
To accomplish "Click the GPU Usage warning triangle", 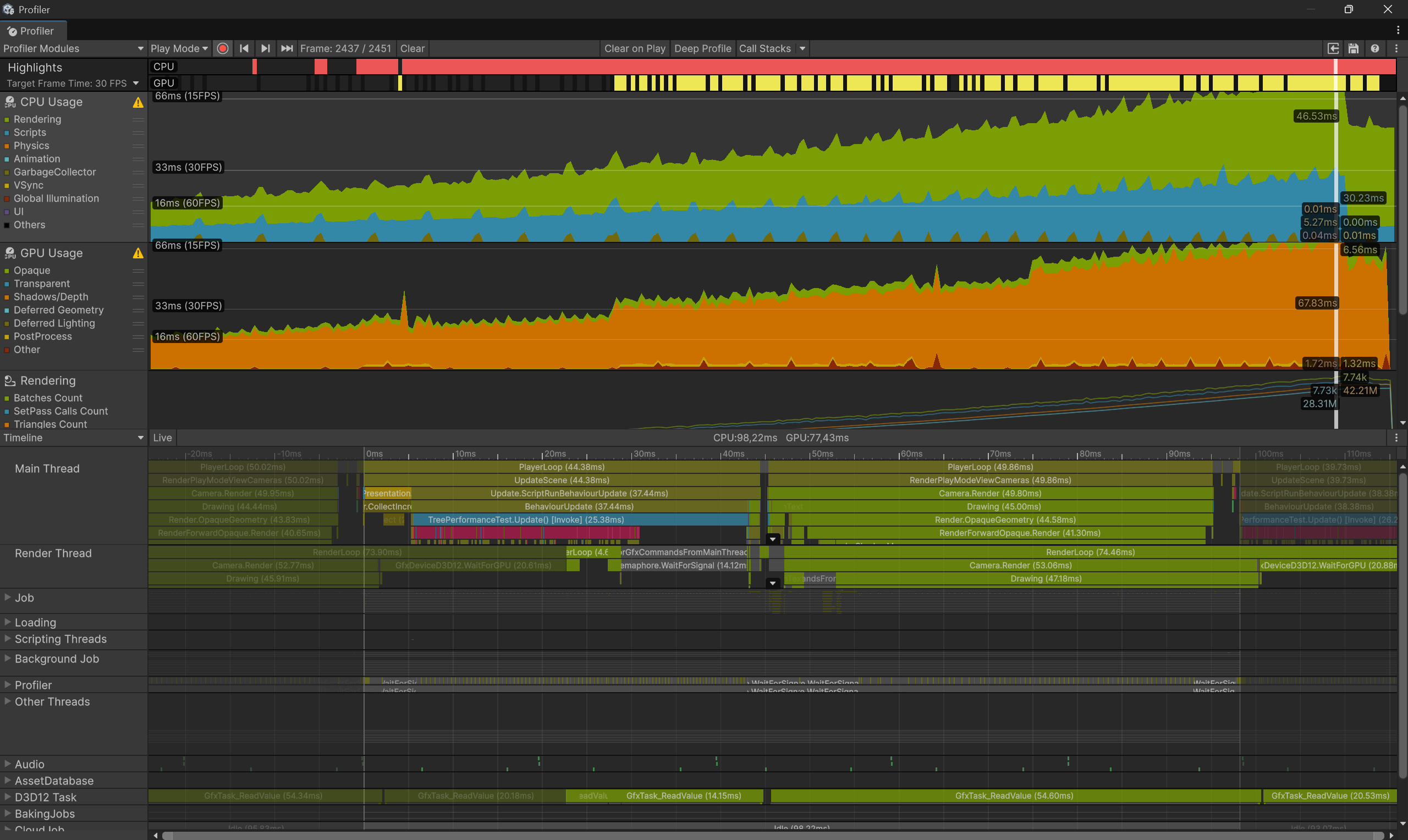I will tap(137, 253).
